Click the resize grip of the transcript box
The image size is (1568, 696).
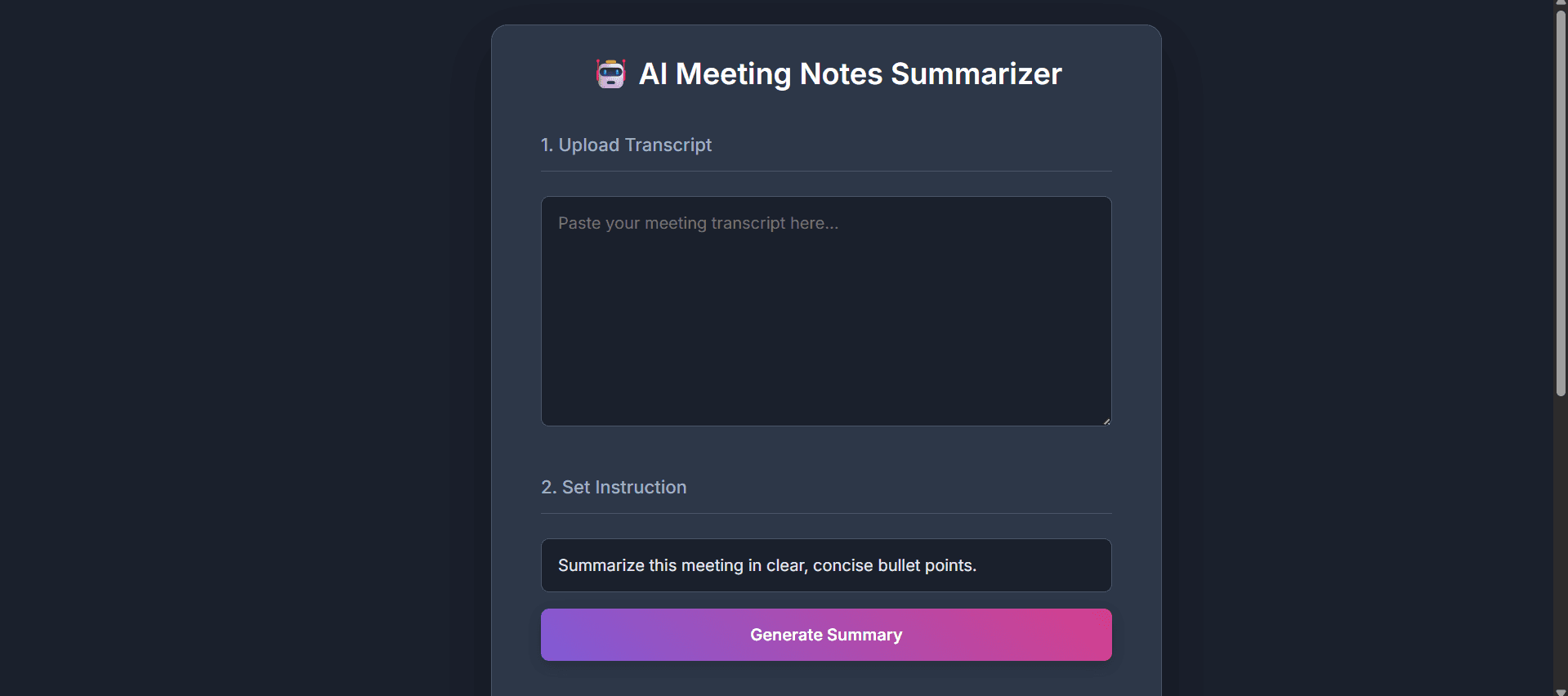1106,420
